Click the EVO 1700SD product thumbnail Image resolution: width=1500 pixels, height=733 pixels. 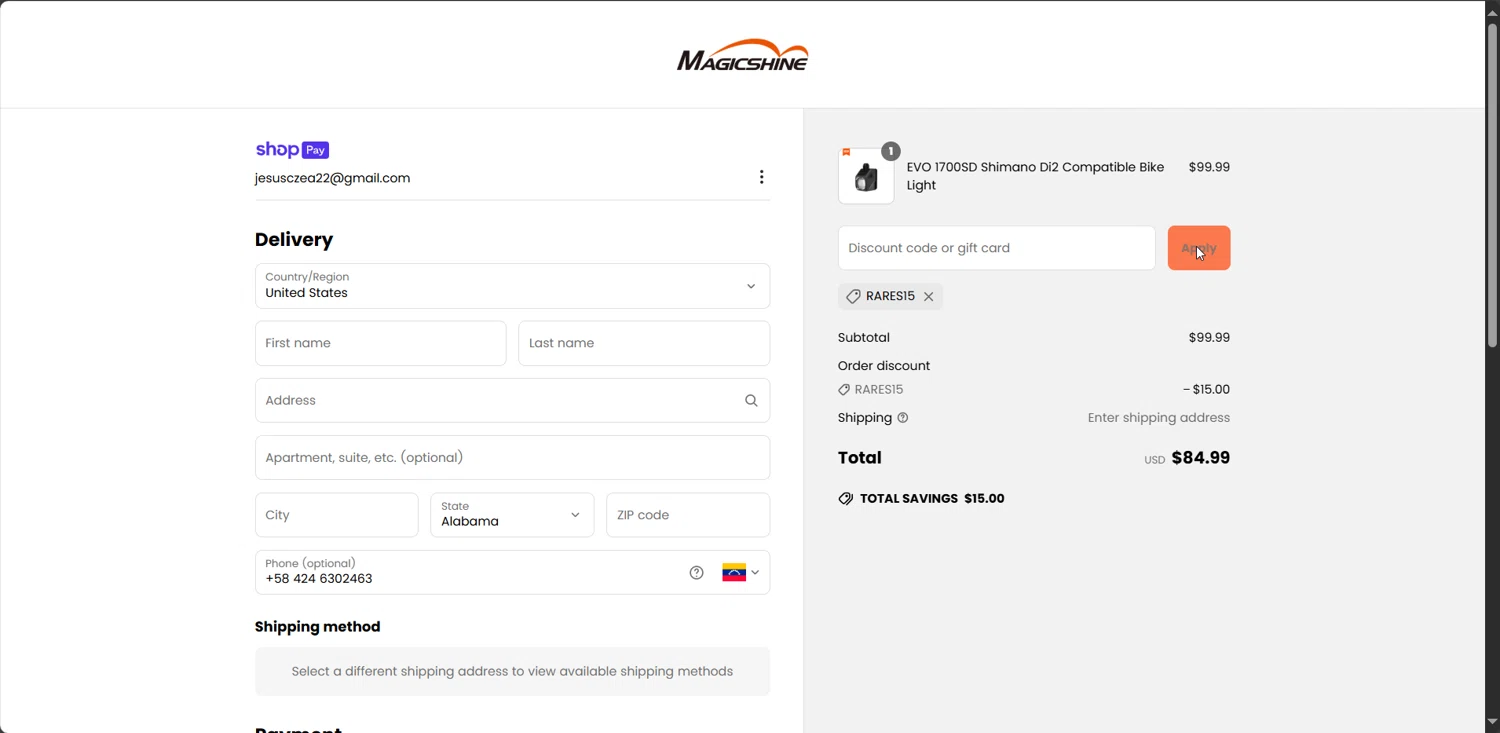866,176
